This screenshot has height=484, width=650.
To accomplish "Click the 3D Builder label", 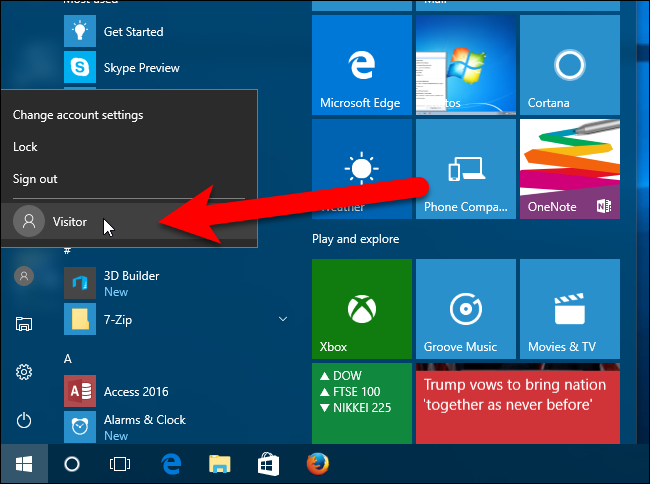I will pos(131,276).
